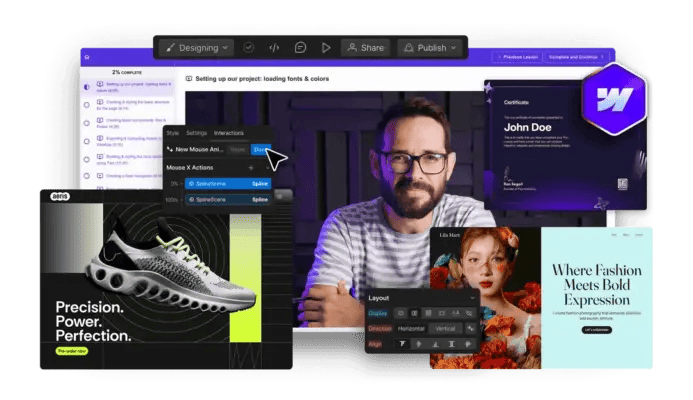Toggle circle beside 'Creating & styling the basic structure'
This screenshot has width=693, height=400.
[87, 105]
